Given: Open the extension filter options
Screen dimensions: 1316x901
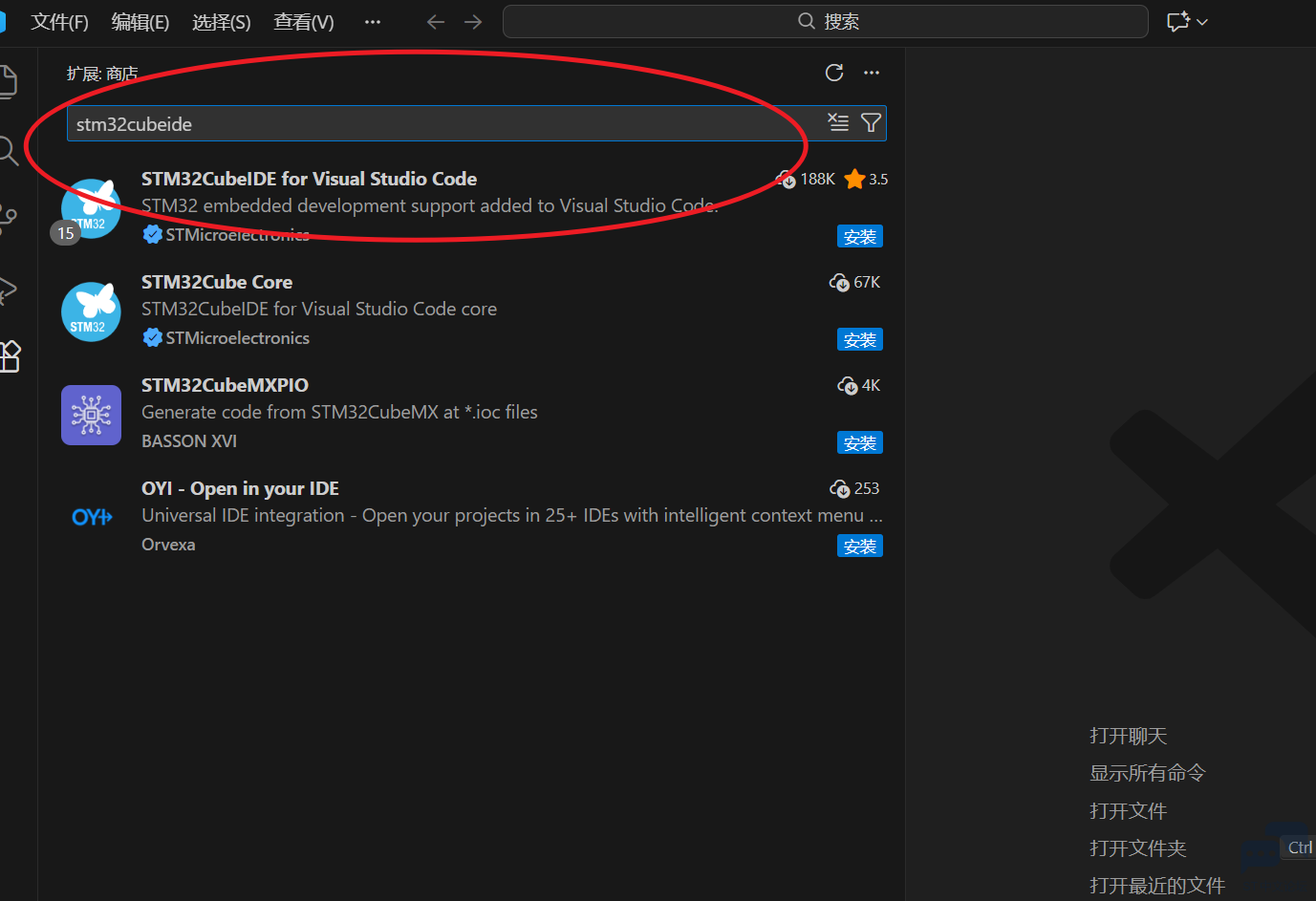Looking at the screenshot, I should pos(871,122).
